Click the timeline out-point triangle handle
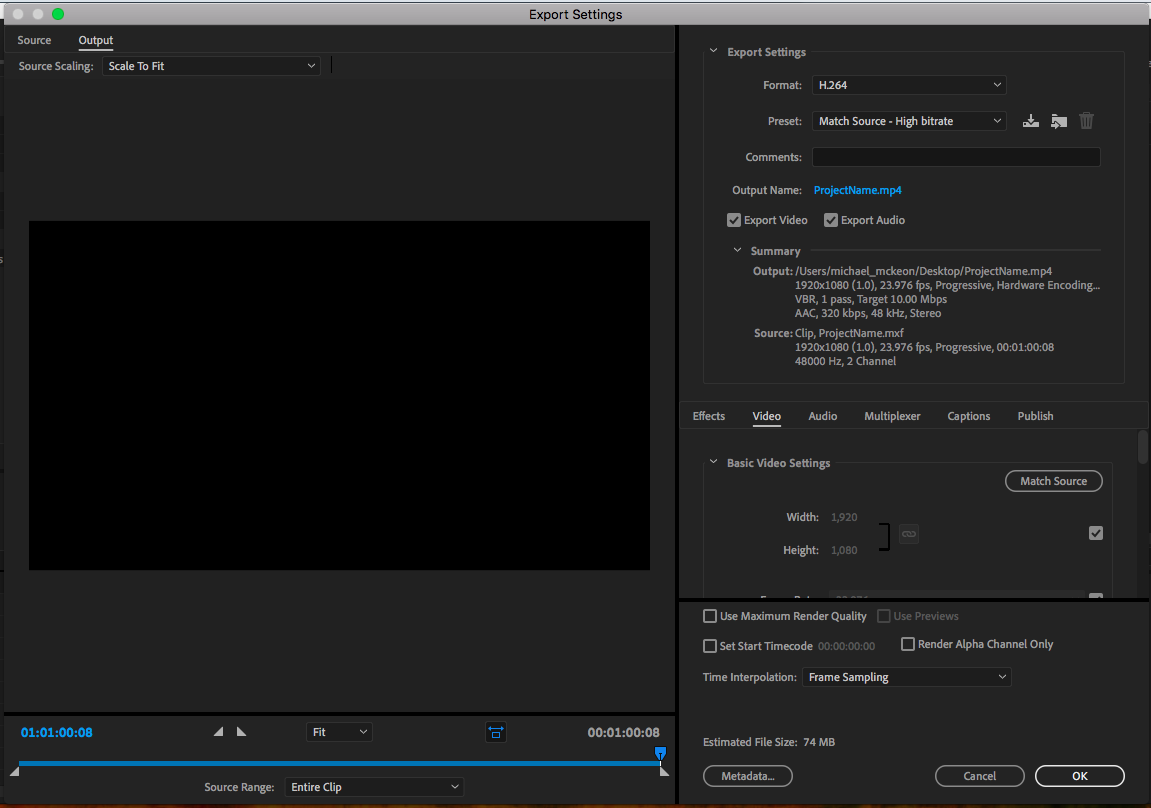The height and width of the screenshot is (808, 1151). 664,771
